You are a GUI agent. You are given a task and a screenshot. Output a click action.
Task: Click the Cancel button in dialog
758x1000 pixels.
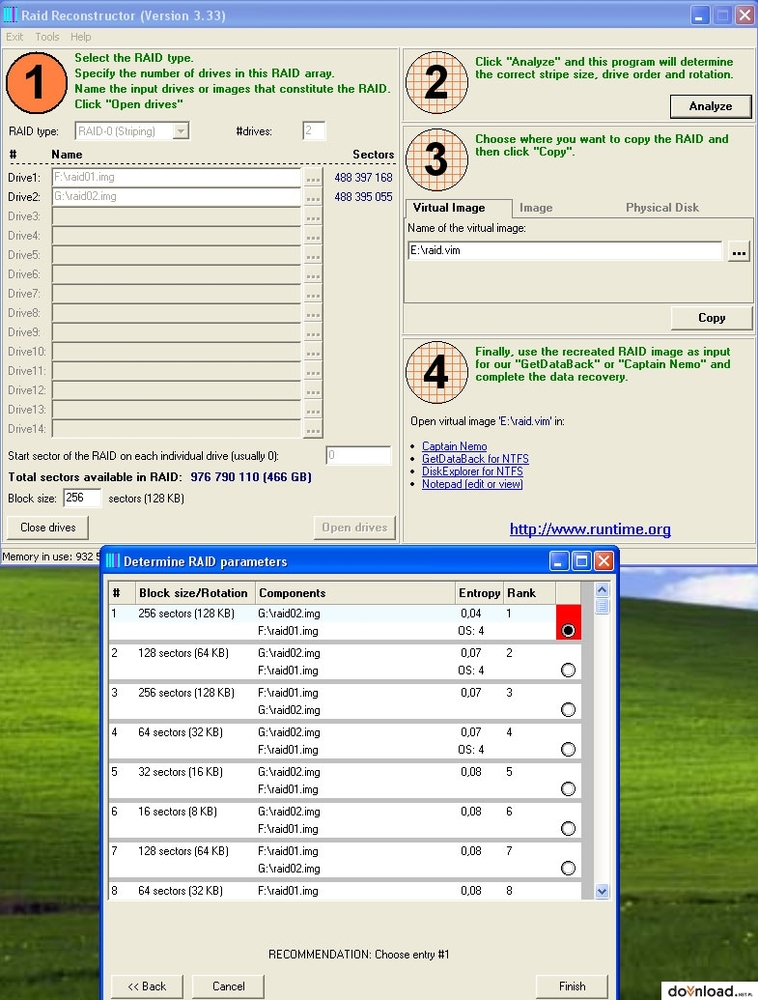click(228, 987)
